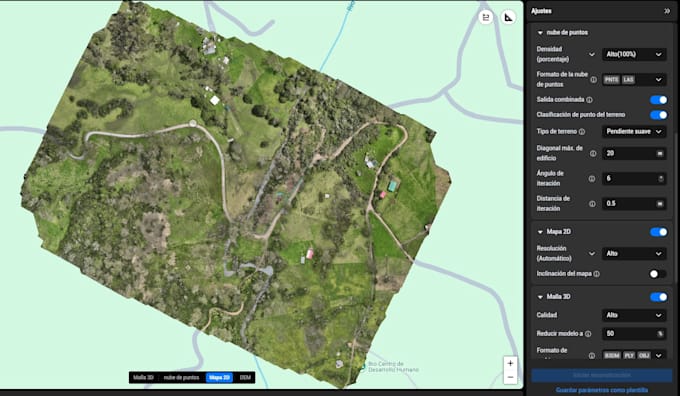Viewport: 680px width, 396px height.
Task: Edit Diagonal máx. de edificio value 20
Action: [634, 154]
